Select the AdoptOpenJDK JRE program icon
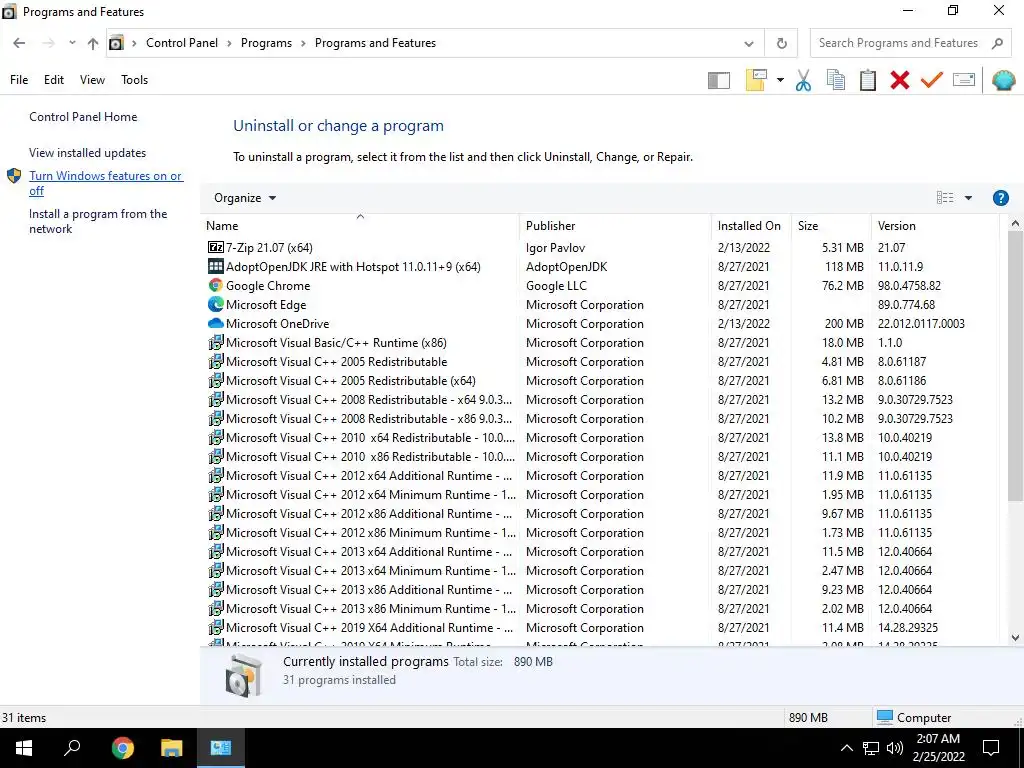Image resolution: width=1024 pixels, height=768 pixels. 216,266
